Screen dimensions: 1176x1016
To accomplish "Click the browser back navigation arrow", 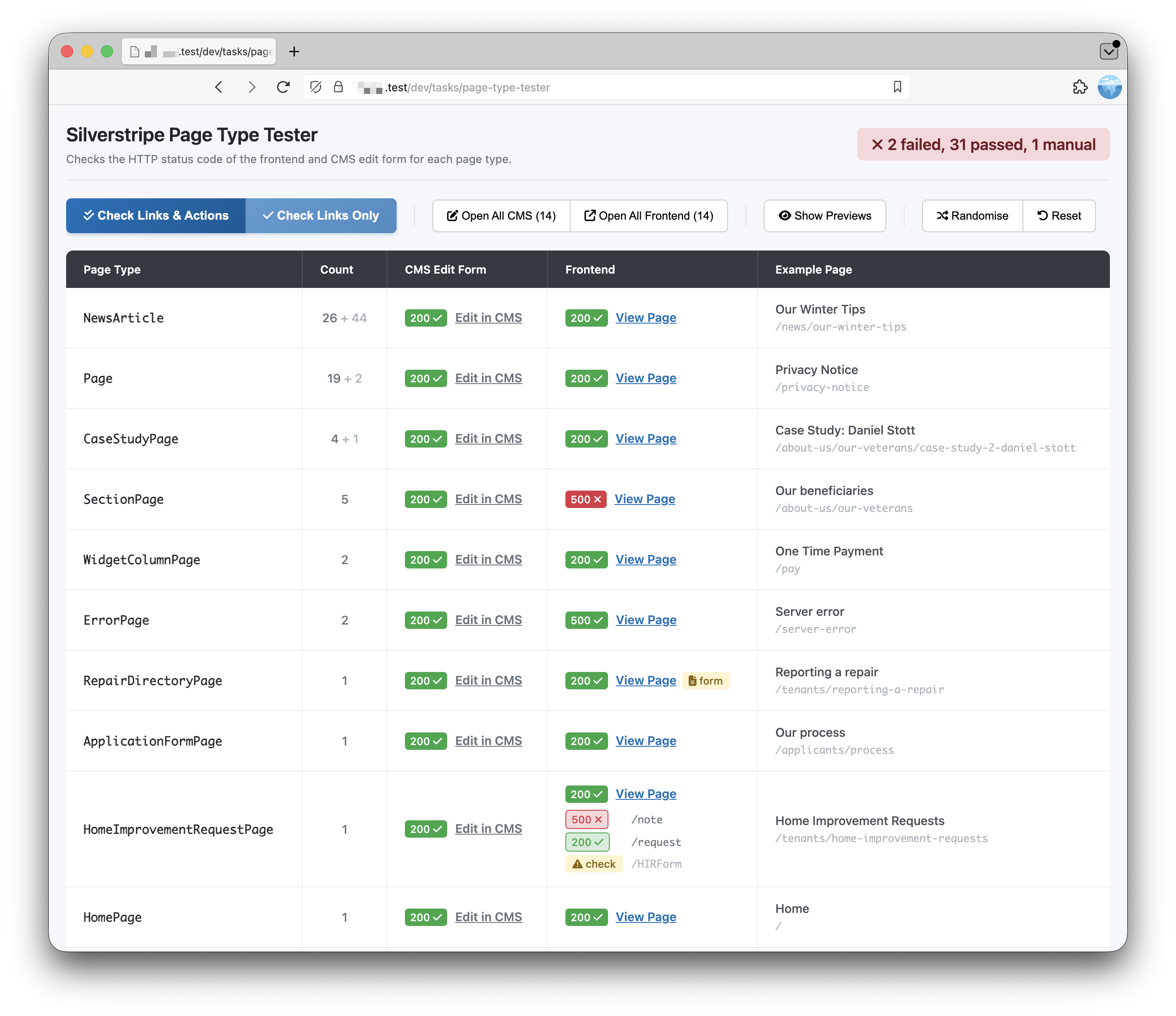I will tap(218, 87).
